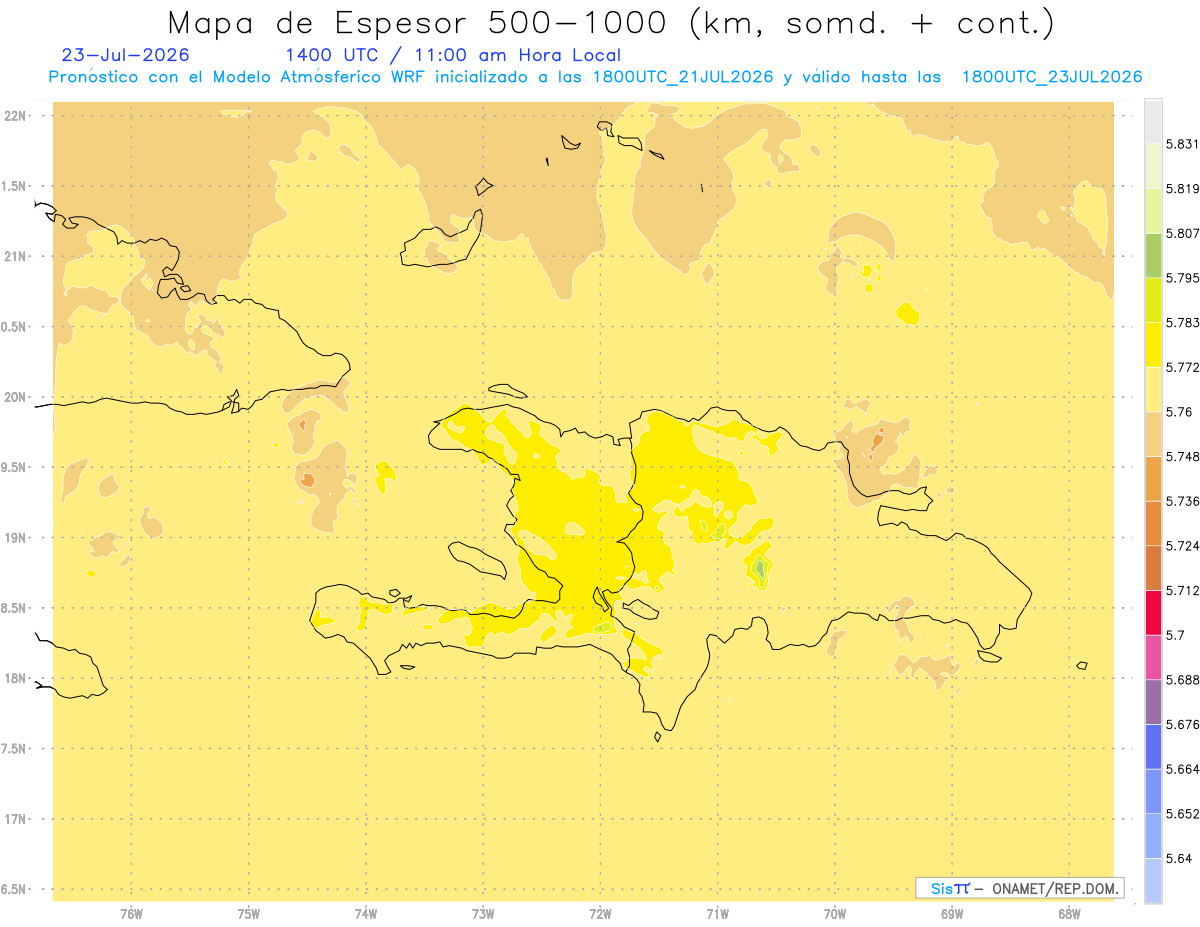Screen dimensions: 1200x927
Task: Click the longitude label '70W'
Action: point(835,914)
